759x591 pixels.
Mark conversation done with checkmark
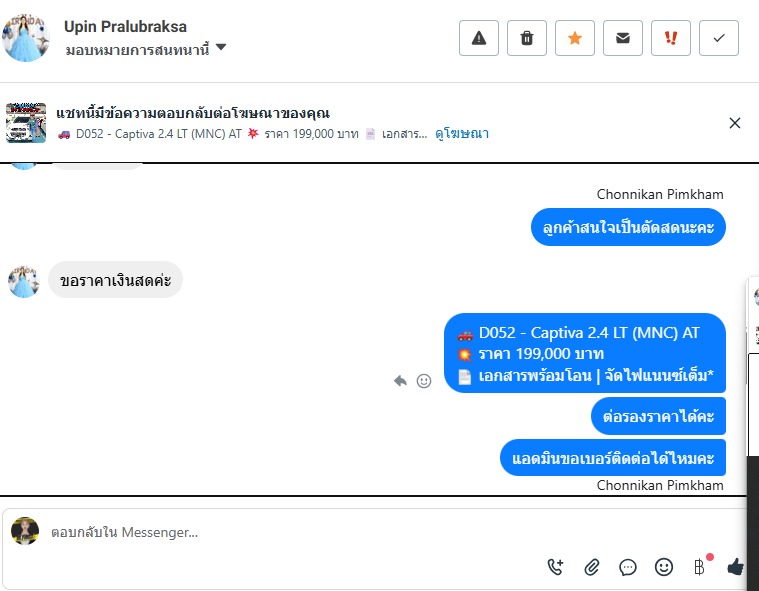pyautogui.click(x=719, y=38)
